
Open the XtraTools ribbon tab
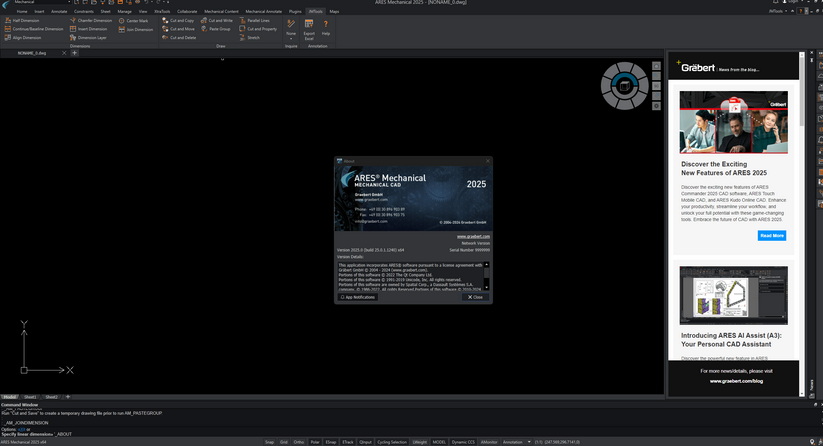[162, 11]
